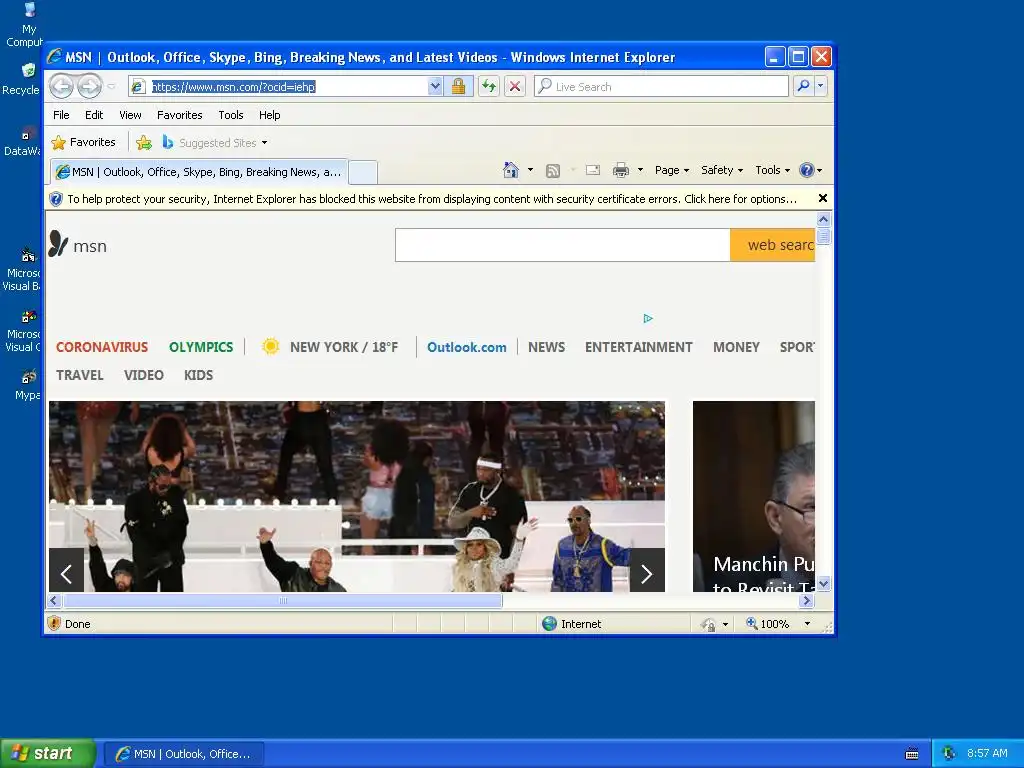Open the Page dropdown menu
Screen dimensions: 1024x768
tap(671, 170)
